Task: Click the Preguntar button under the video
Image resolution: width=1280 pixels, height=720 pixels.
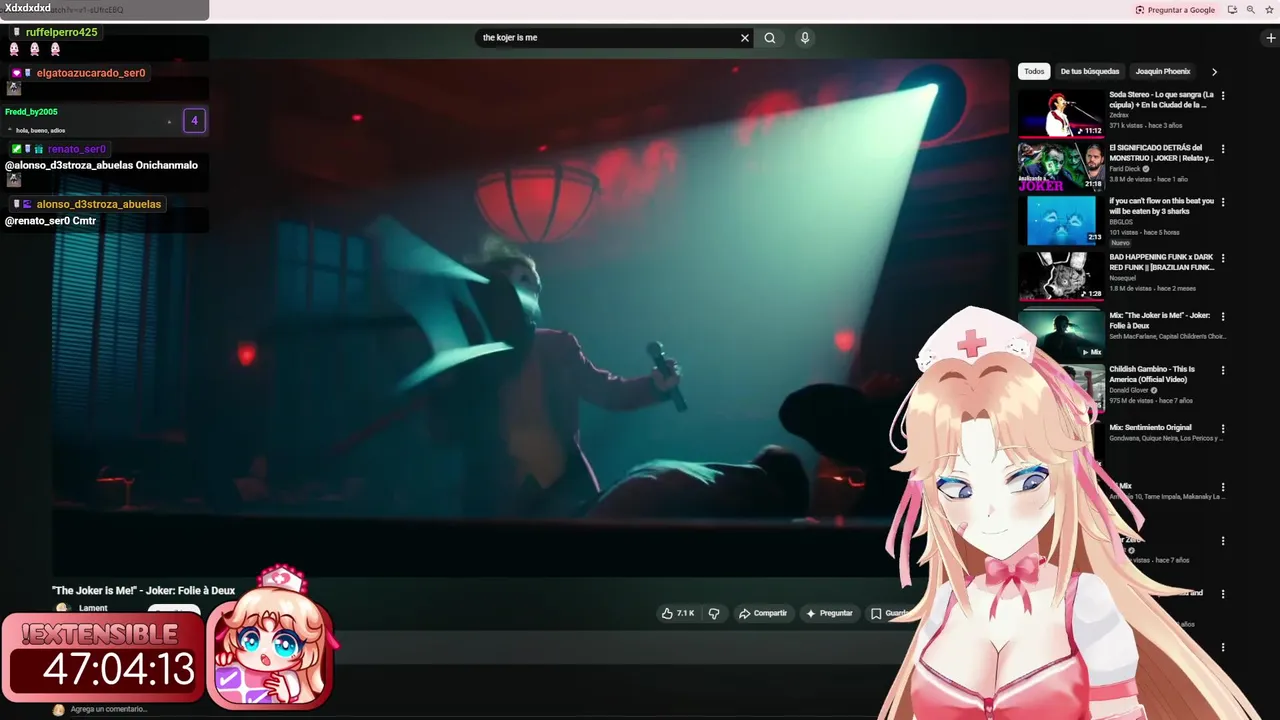Action: click(830, 613)
